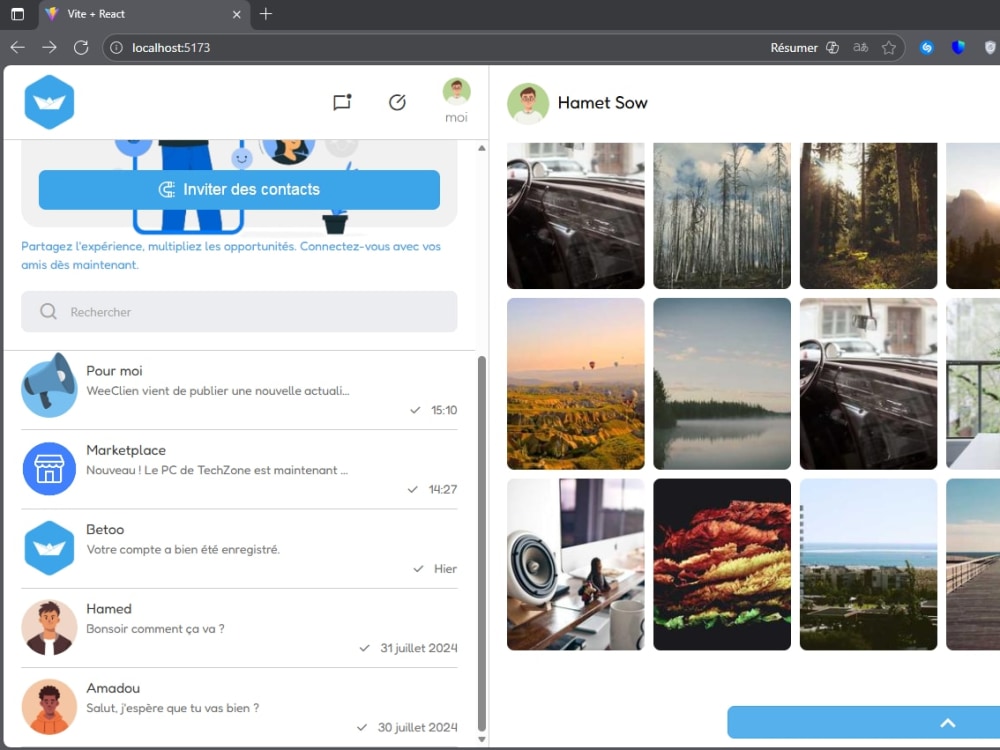Open the new message chat icon
This screenshot has height=750, width=1000.
click(342, 102)
